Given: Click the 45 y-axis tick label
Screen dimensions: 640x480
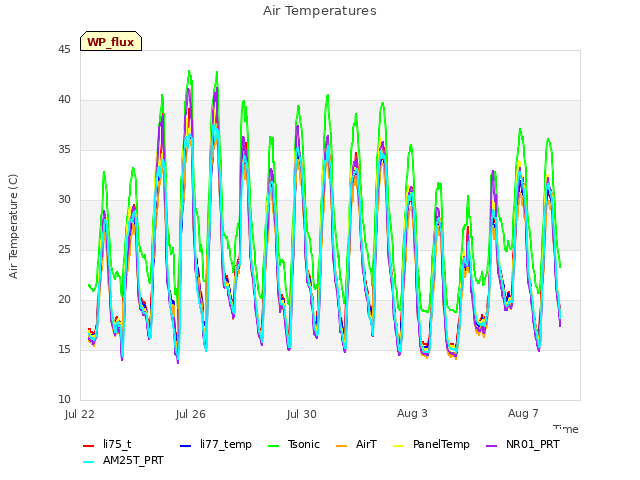Looking at the screenshot, I should coord(64,49).
